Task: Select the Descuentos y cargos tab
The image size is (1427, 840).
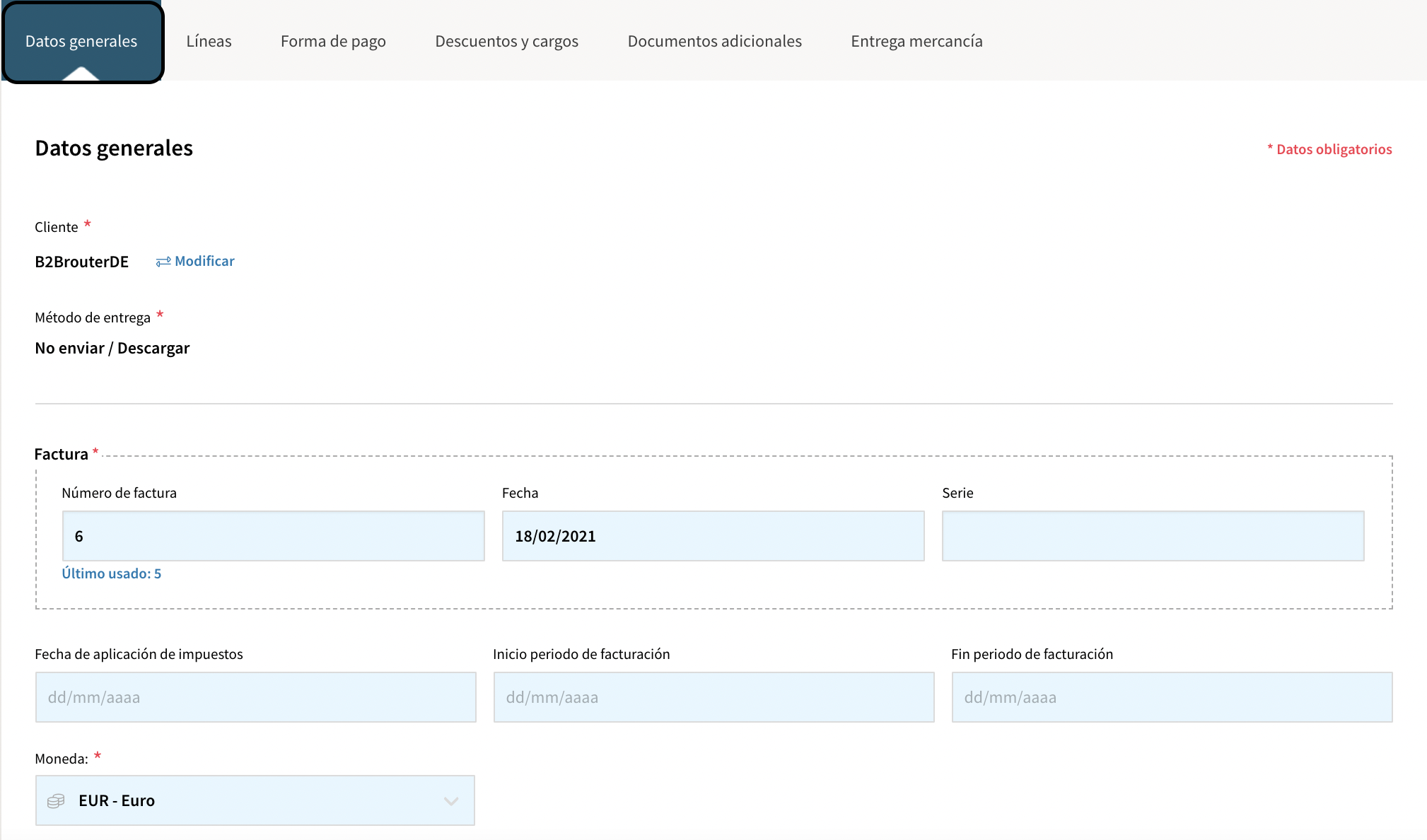Action: 506,41
